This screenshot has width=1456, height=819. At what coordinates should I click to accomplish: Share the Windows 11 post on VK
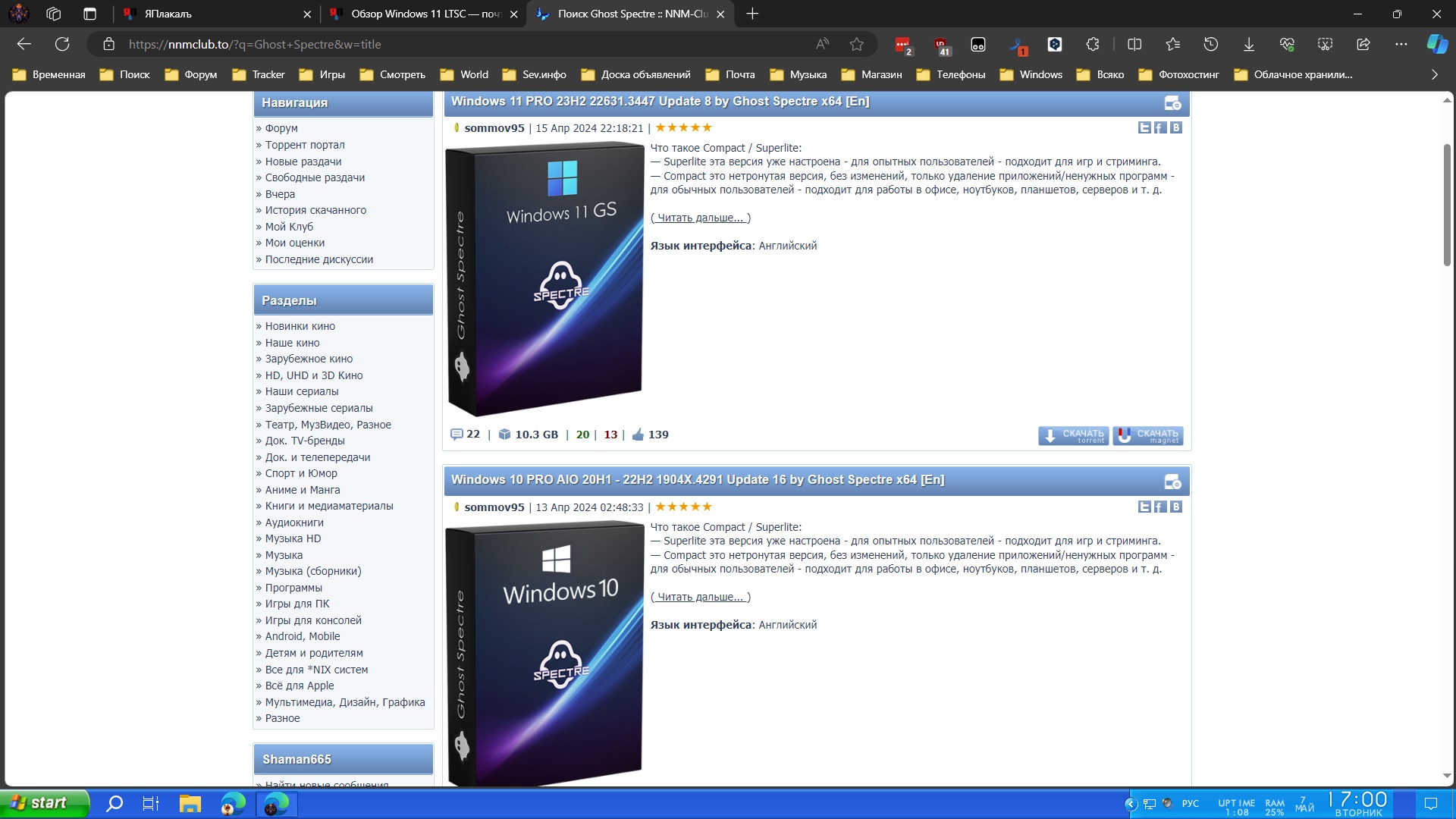point(1176,127)
